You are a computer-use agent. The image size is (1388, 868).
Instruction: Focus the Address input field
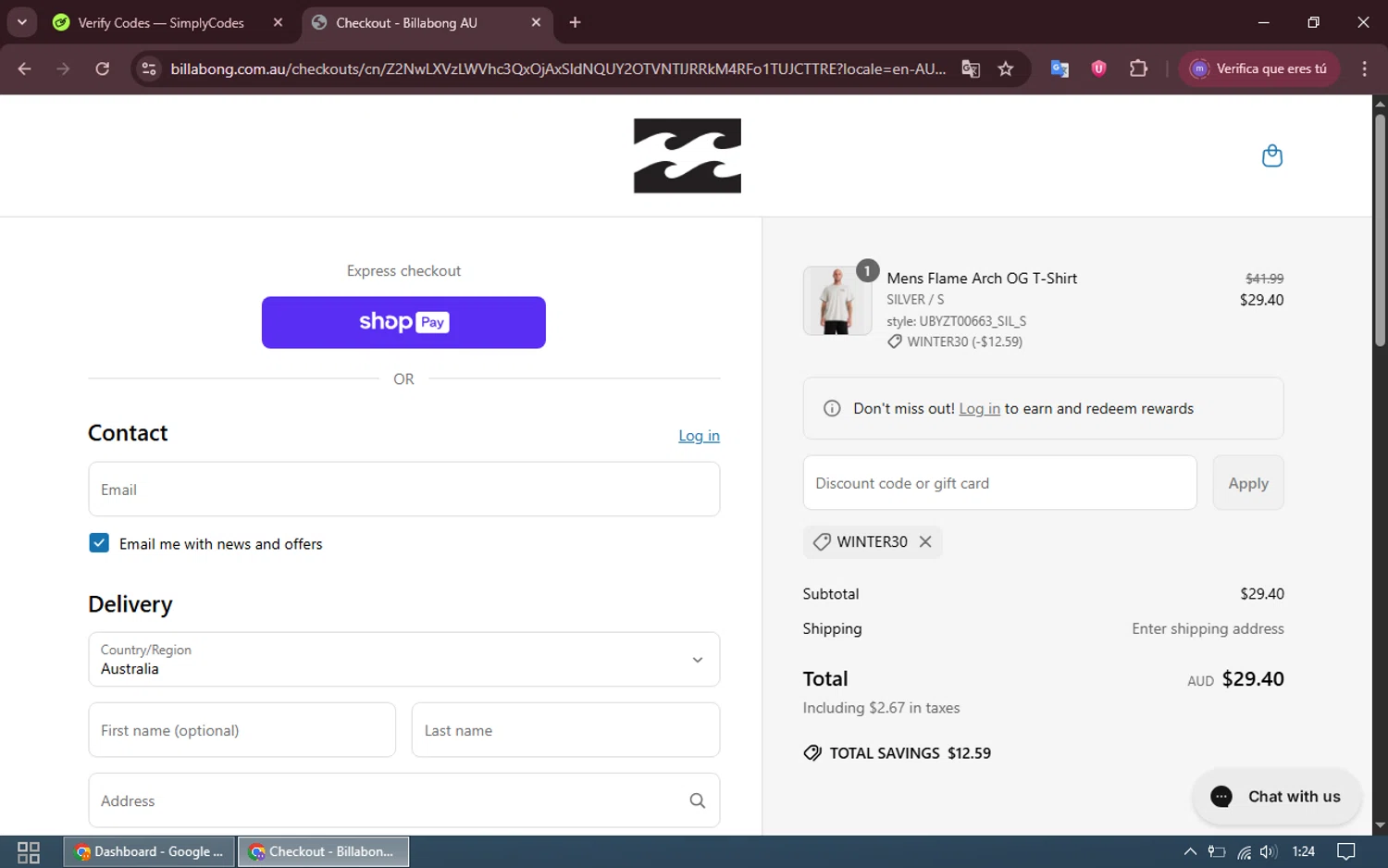403,800
